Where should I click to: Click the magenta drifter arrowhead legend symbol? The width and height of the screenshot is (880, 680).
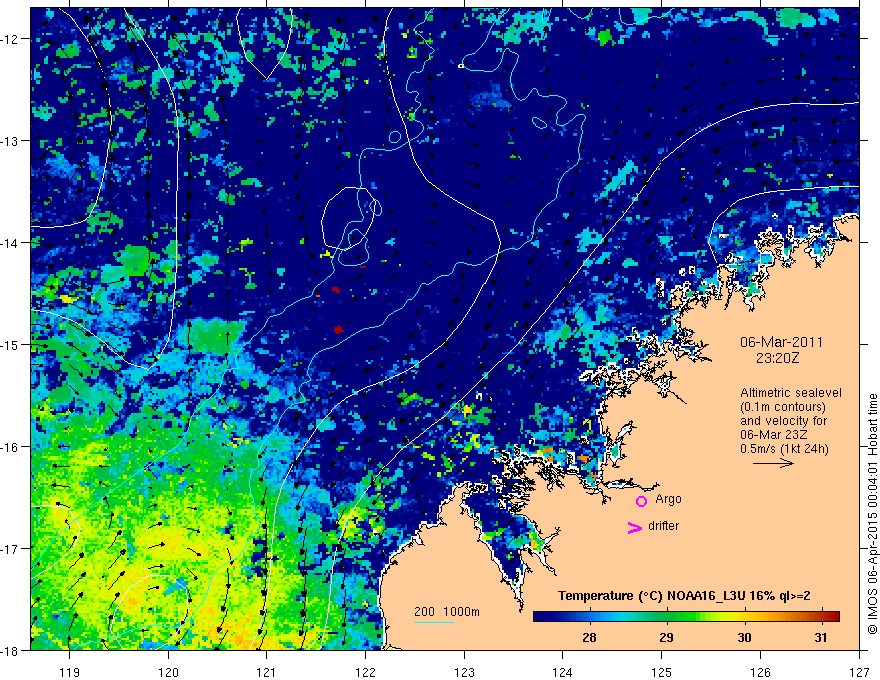(634, 527)
